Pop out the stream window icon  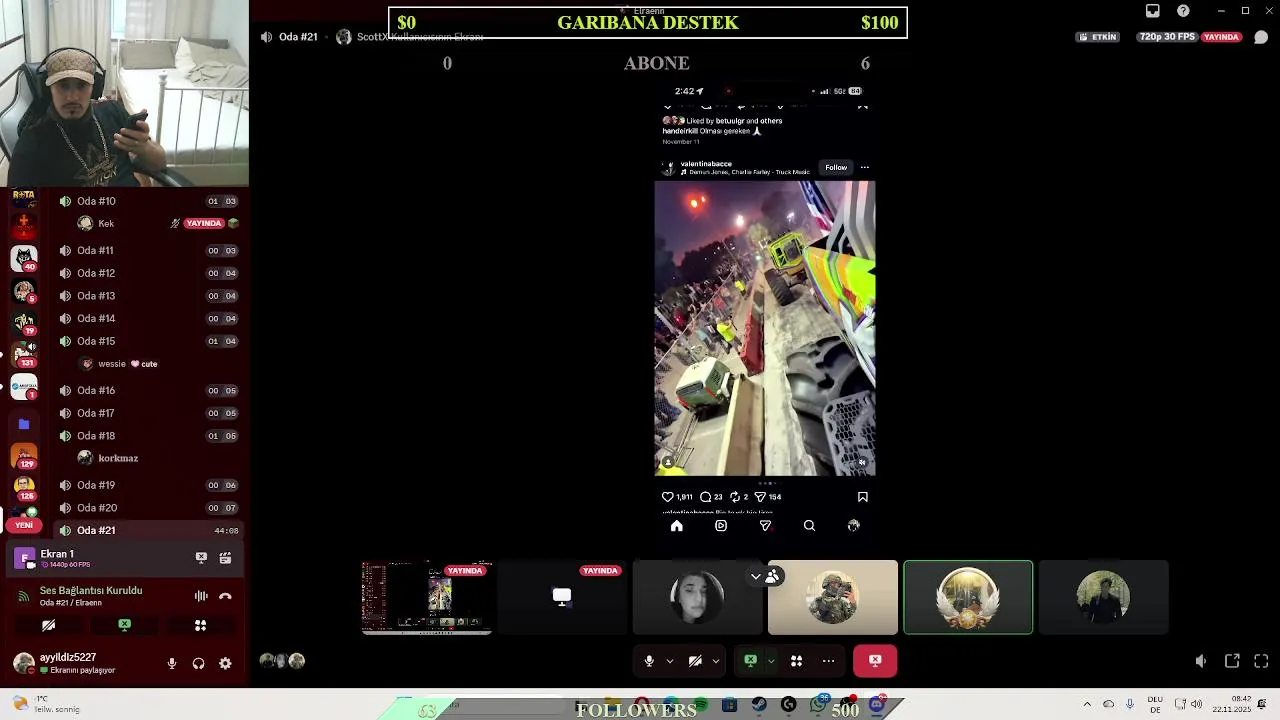point(1232,661)
